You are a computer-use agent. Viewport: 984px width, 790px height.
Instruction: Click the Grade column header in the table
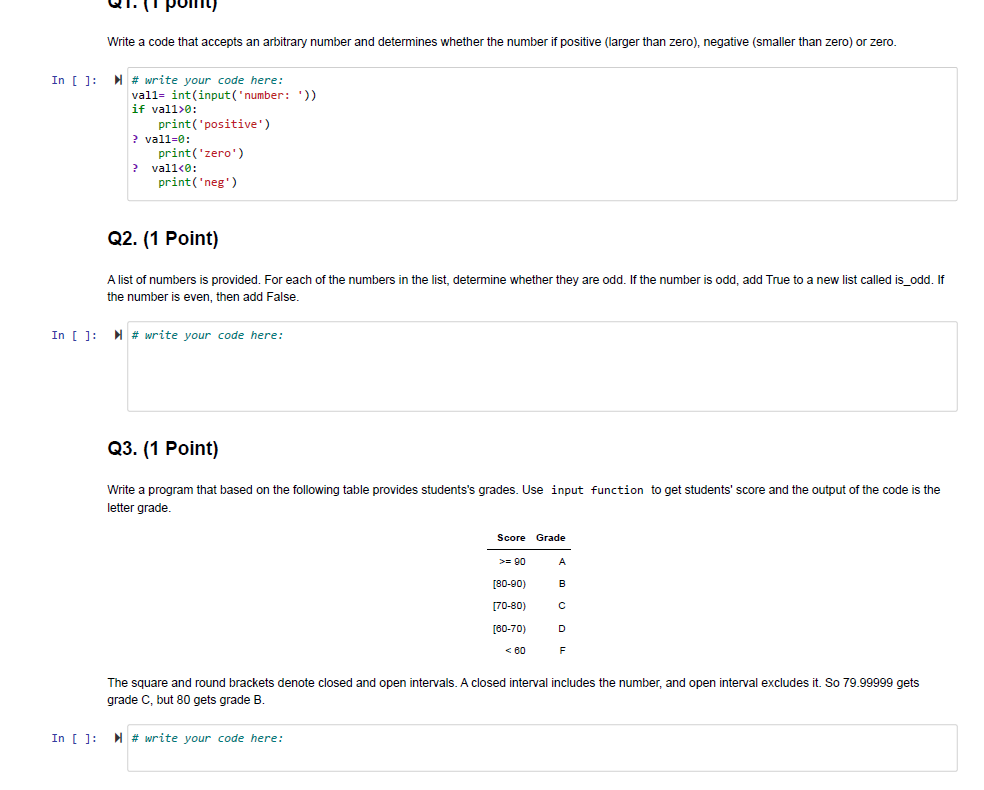pos(550,538)
